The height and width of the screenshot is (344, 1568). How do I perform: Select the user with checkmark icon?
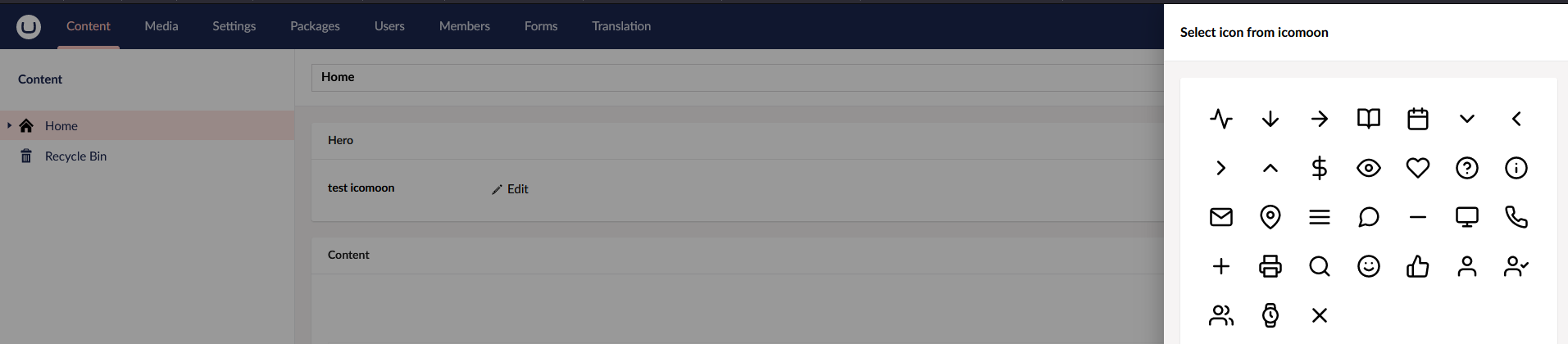(1516, 266)
